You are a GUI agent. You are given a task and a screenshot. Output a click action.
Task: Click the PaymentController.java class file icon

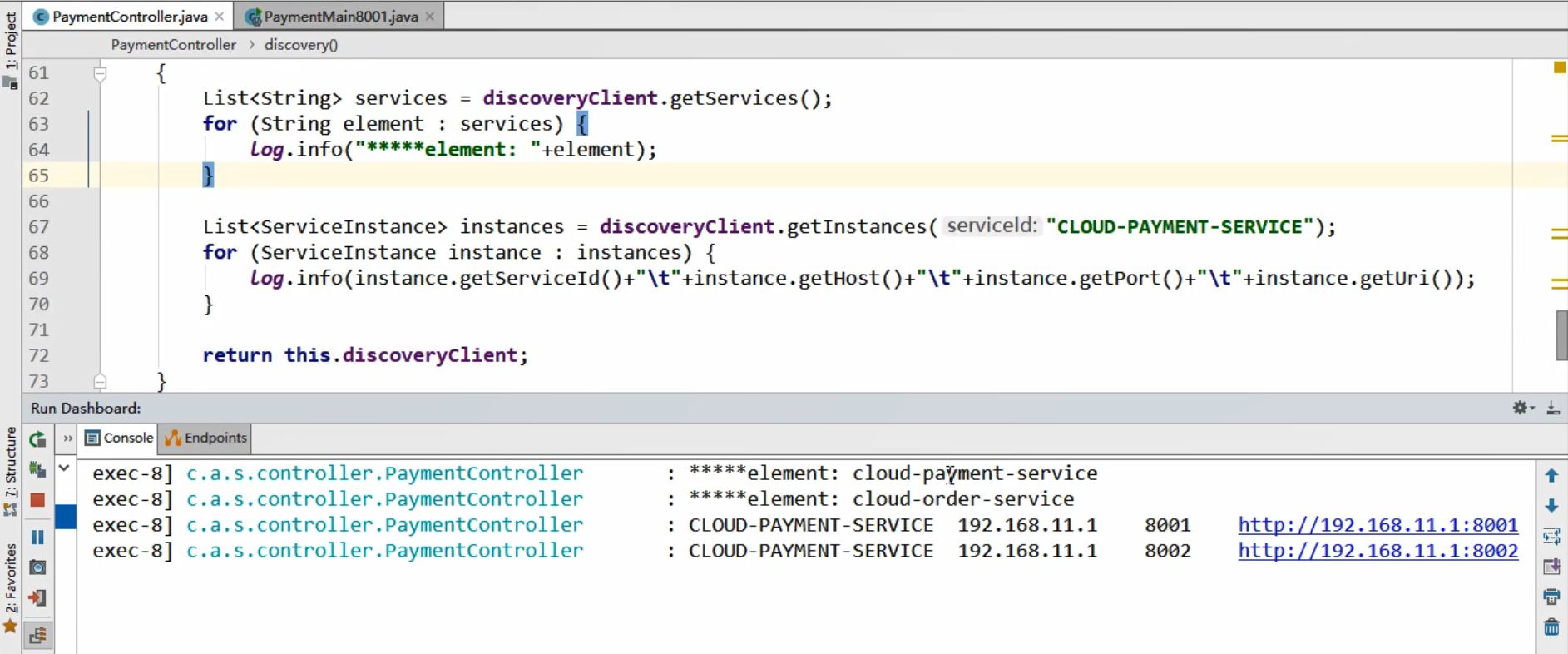[41, 17]
